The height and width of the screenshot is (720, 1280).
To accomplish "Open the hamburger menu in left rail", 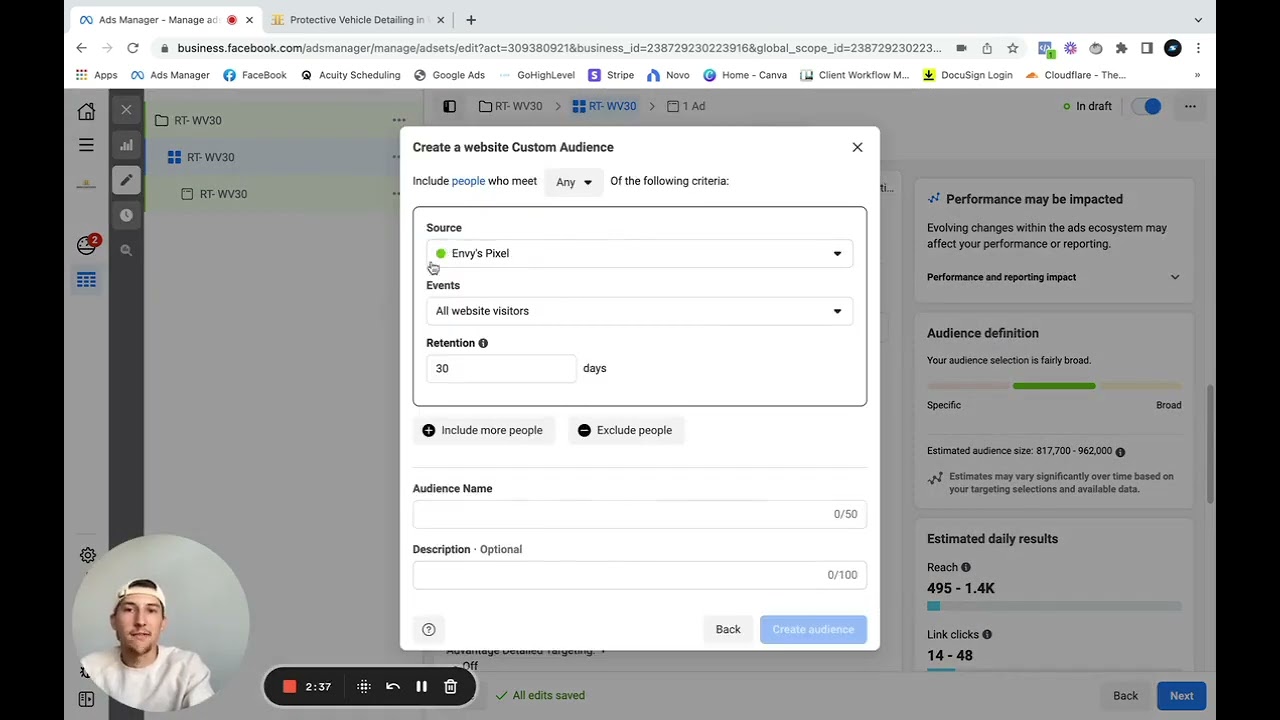I will coord(86,146).
